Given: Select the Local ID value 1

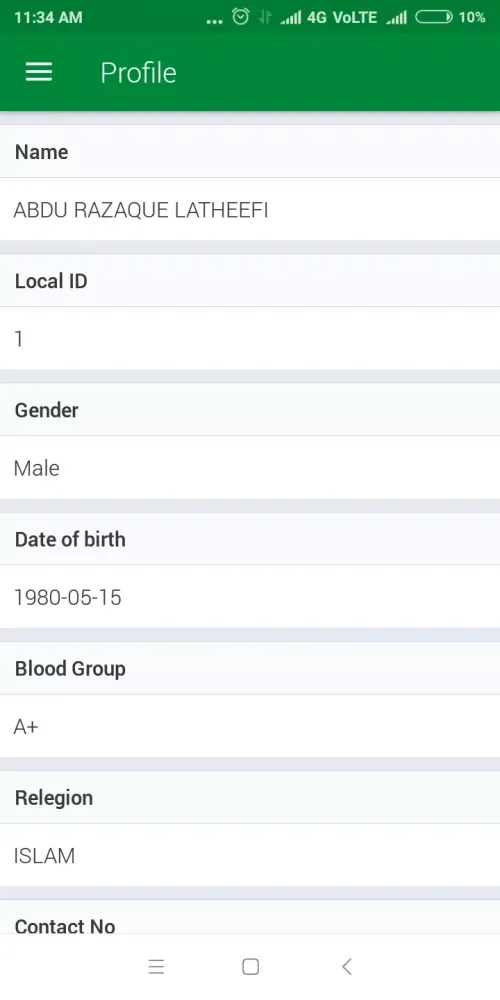Looking at the screenshot, I should click(x=18, y=339).
